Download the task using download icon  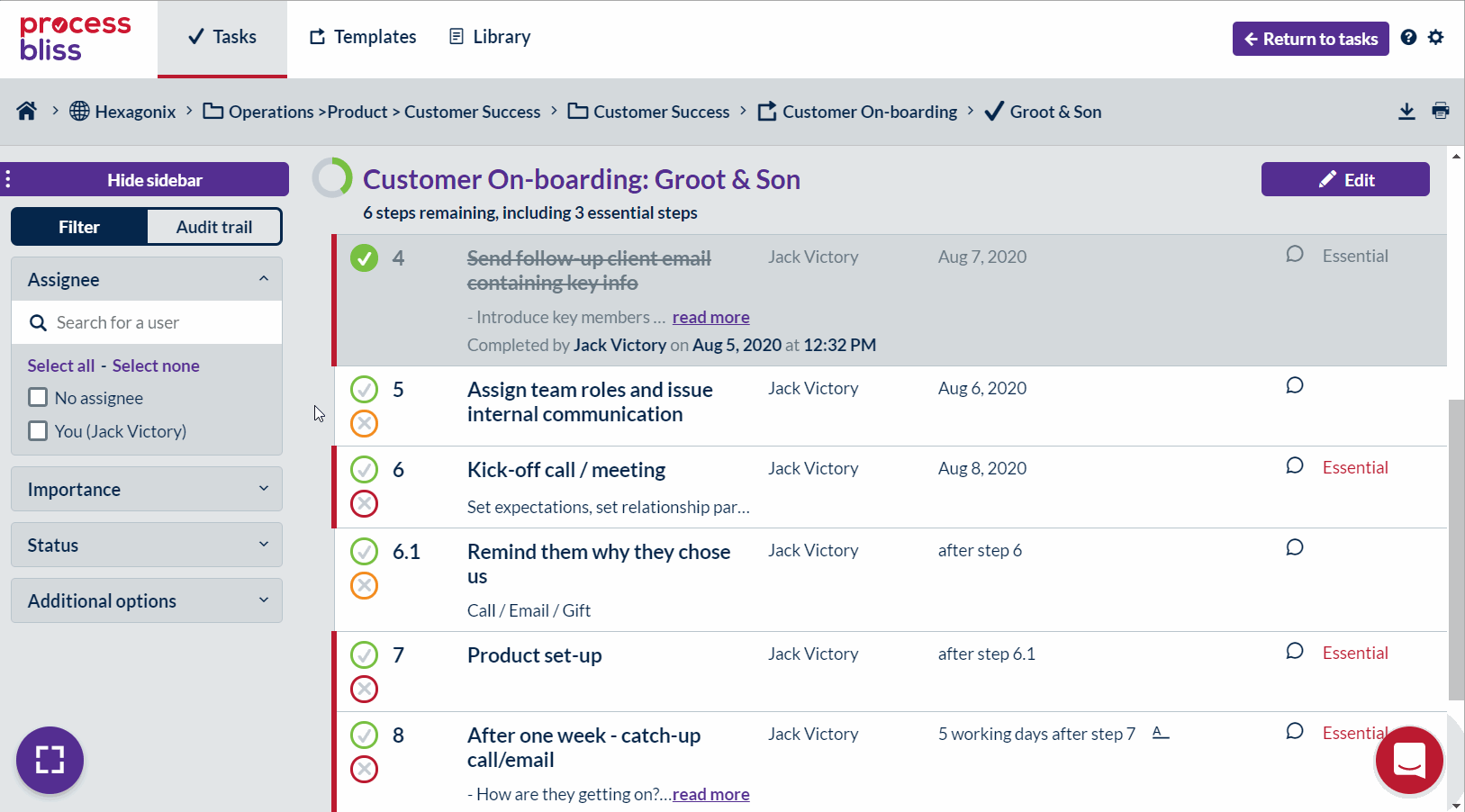tap(1406, 112)
